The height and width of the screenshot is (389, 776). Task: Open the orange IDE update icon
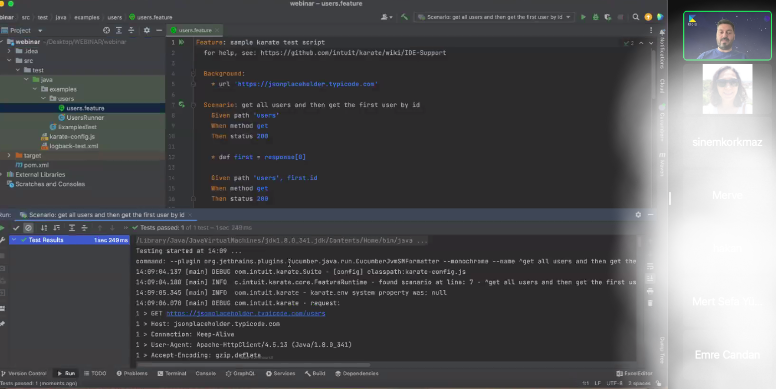648,17
